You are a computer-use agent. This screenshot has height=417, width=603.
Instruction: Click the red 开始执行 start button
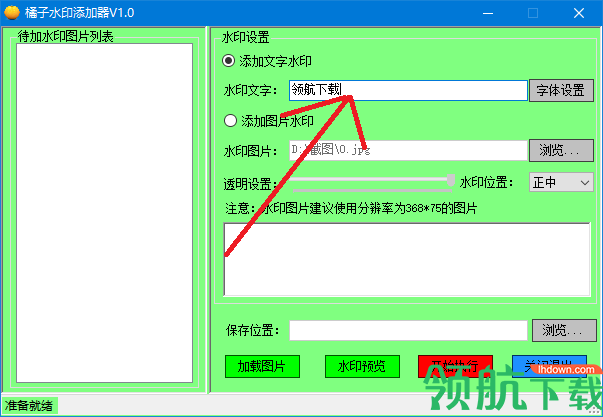tap(455, 366)
